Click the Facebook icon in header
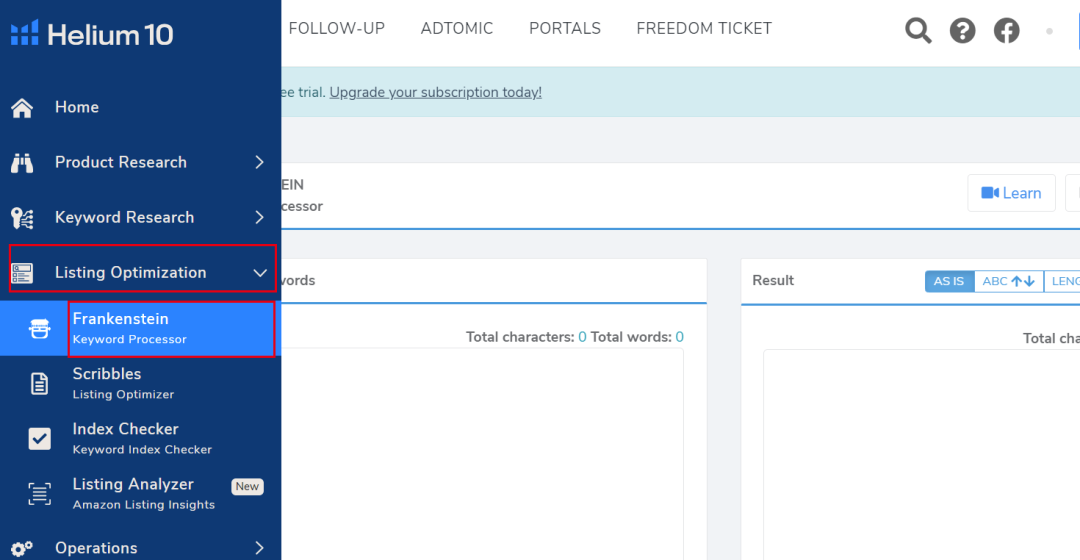This screenshot has height=560, width=1080. 1006,30
